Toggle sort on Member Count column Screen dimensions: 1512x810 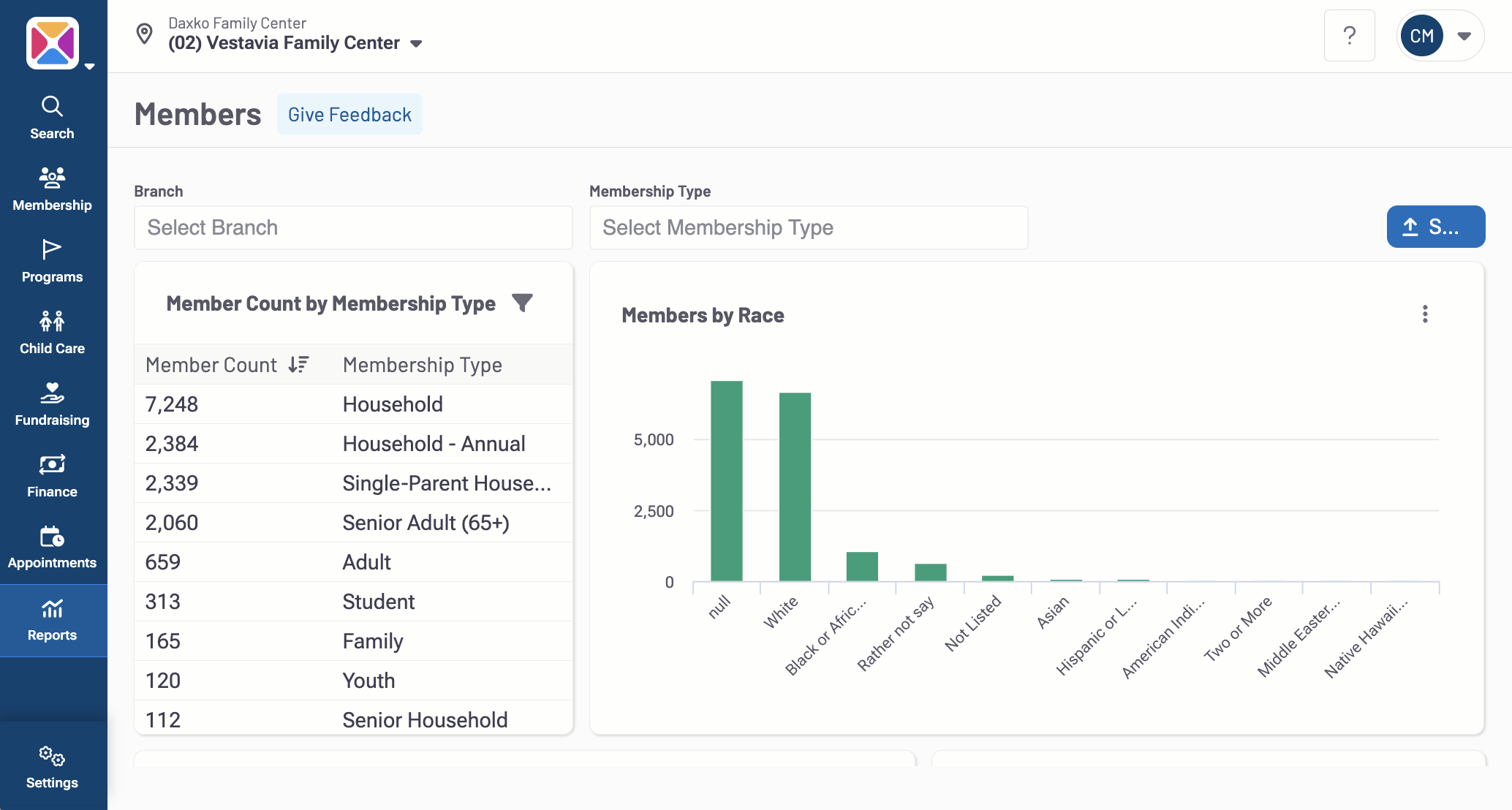(x=298, y=364)
